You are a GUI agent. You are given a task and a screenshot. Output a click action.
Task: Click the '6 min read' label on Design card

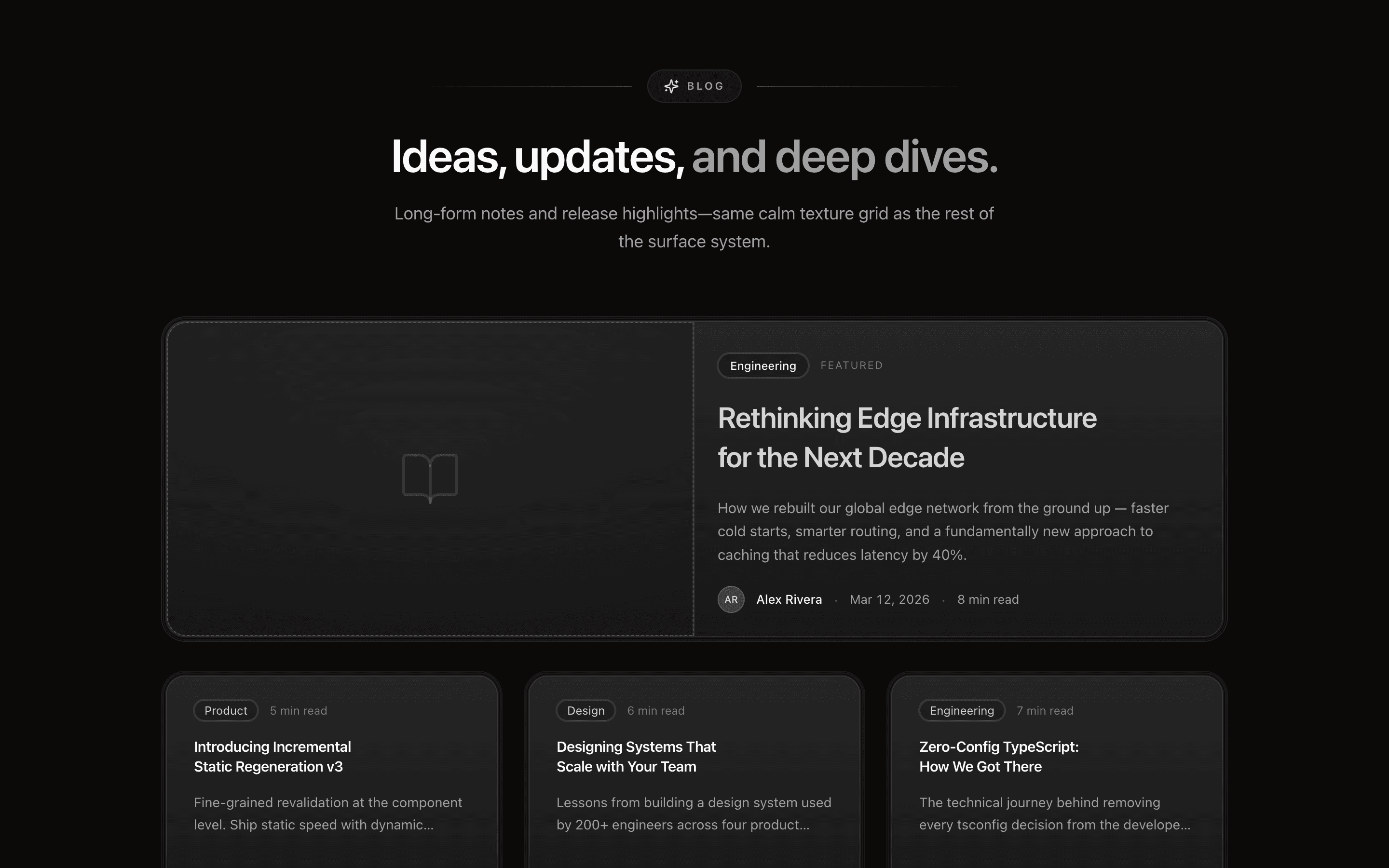(x=656, y=710)
